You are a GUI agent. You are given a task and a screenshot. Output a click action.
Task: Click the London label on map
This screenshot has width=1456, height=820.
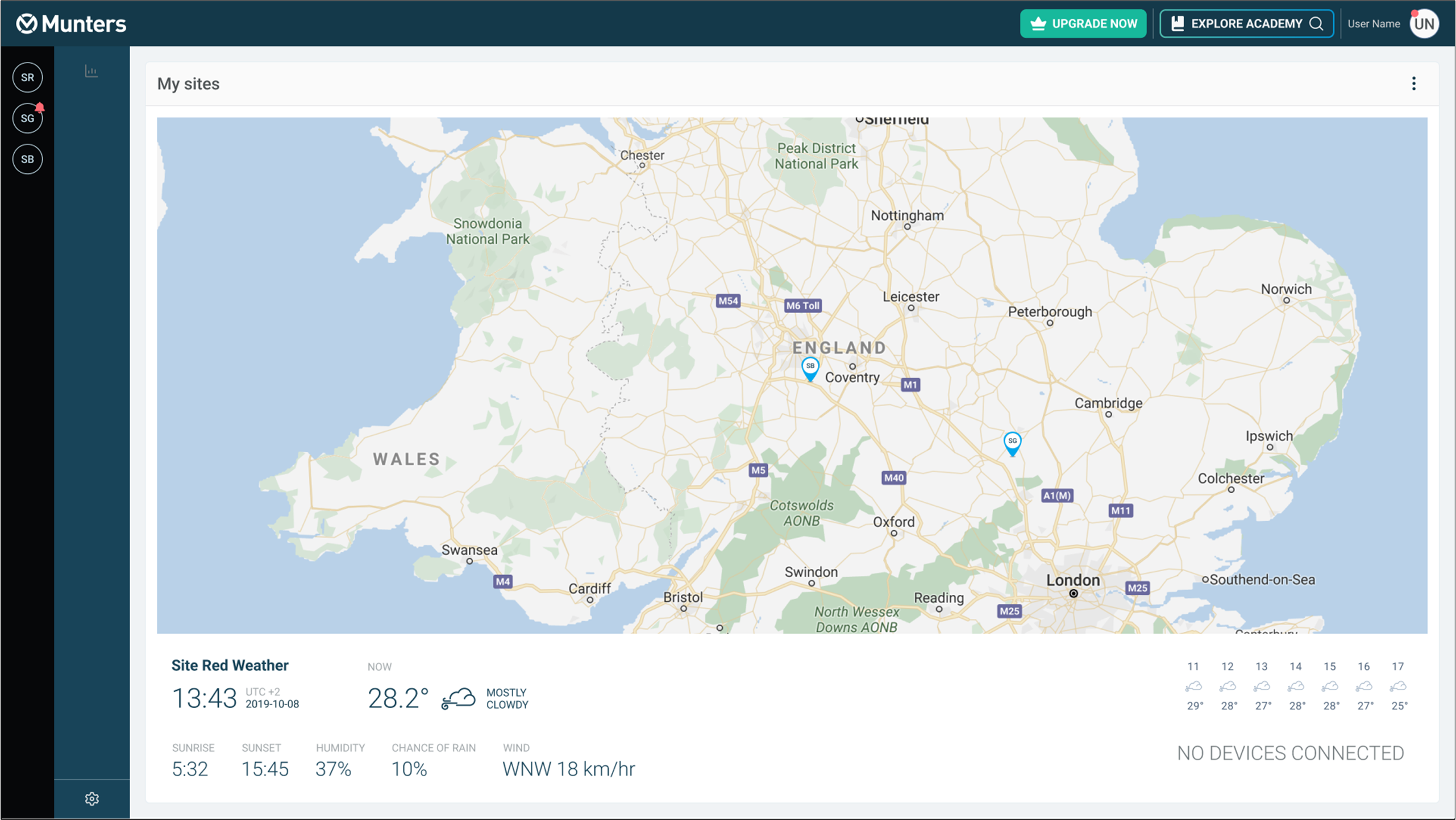coord(1073,580)
